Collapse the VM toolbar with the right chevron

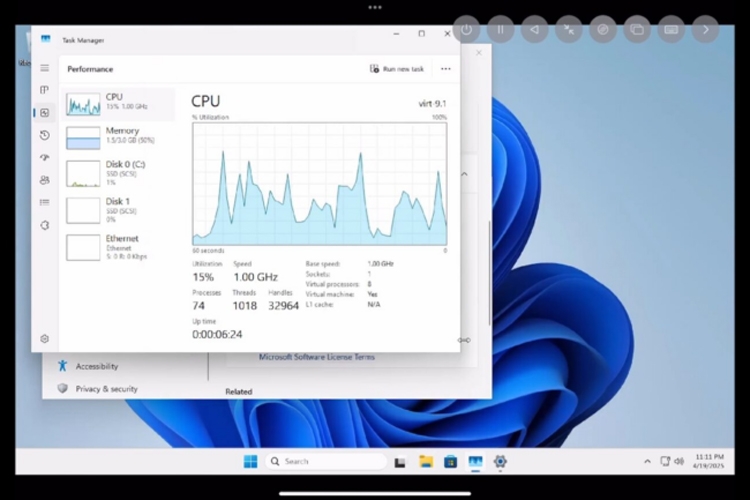coord(706,30)
